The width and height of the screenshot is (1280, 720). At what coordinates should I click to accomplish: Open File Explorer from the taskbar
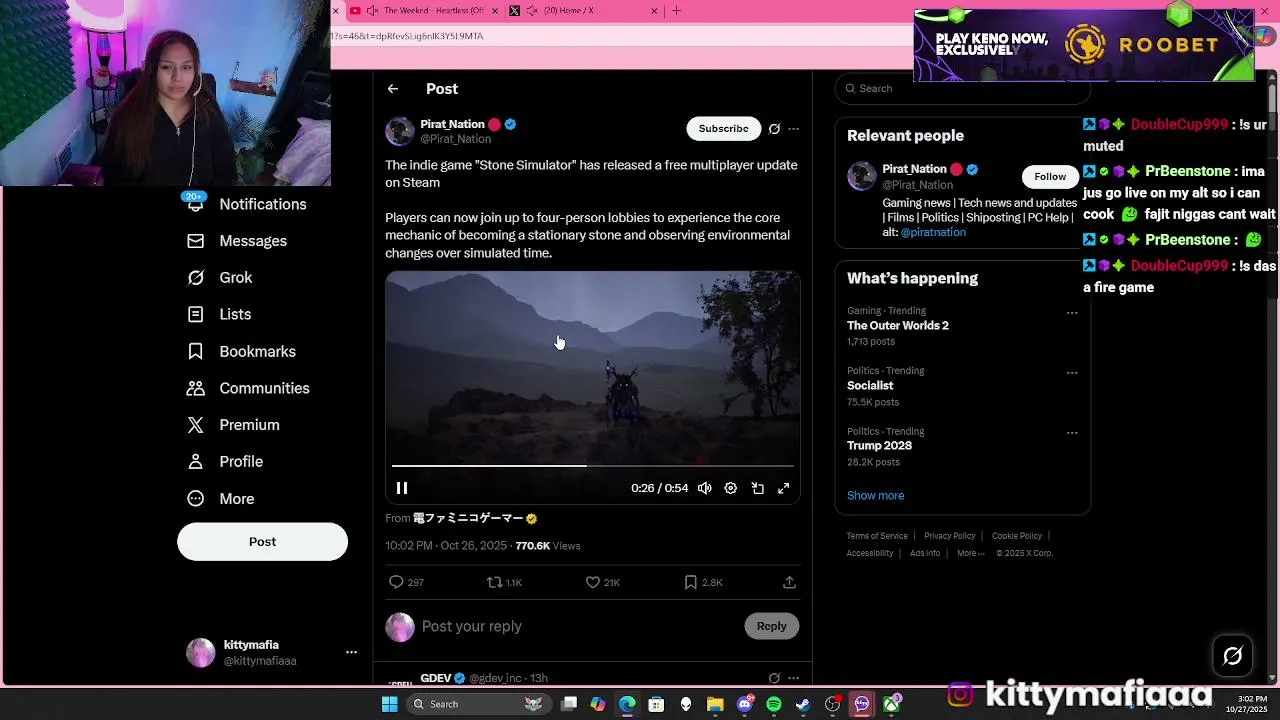[x=715, y=704]
